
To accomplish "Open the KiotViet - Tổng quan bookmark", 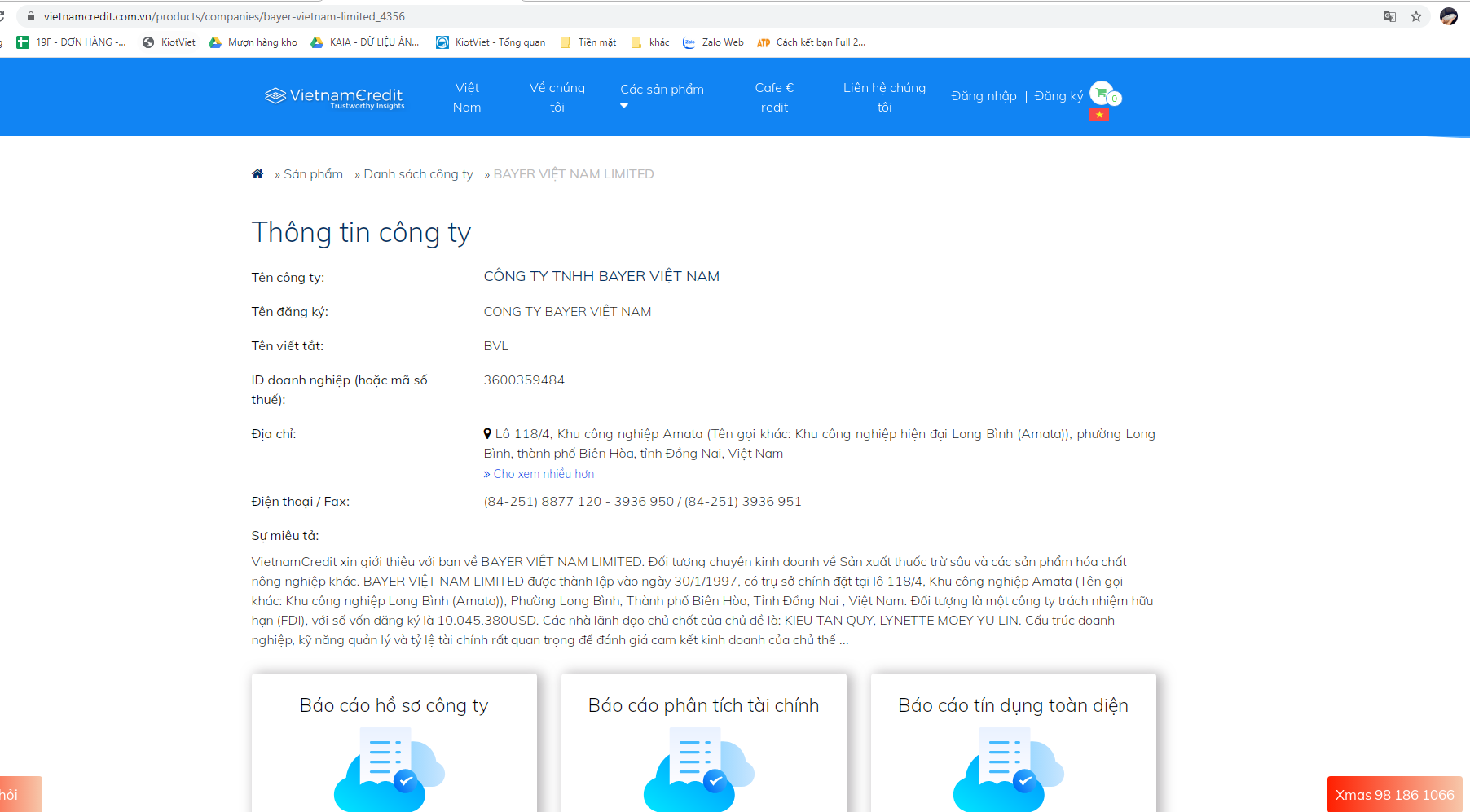I will tap(491, 42).
